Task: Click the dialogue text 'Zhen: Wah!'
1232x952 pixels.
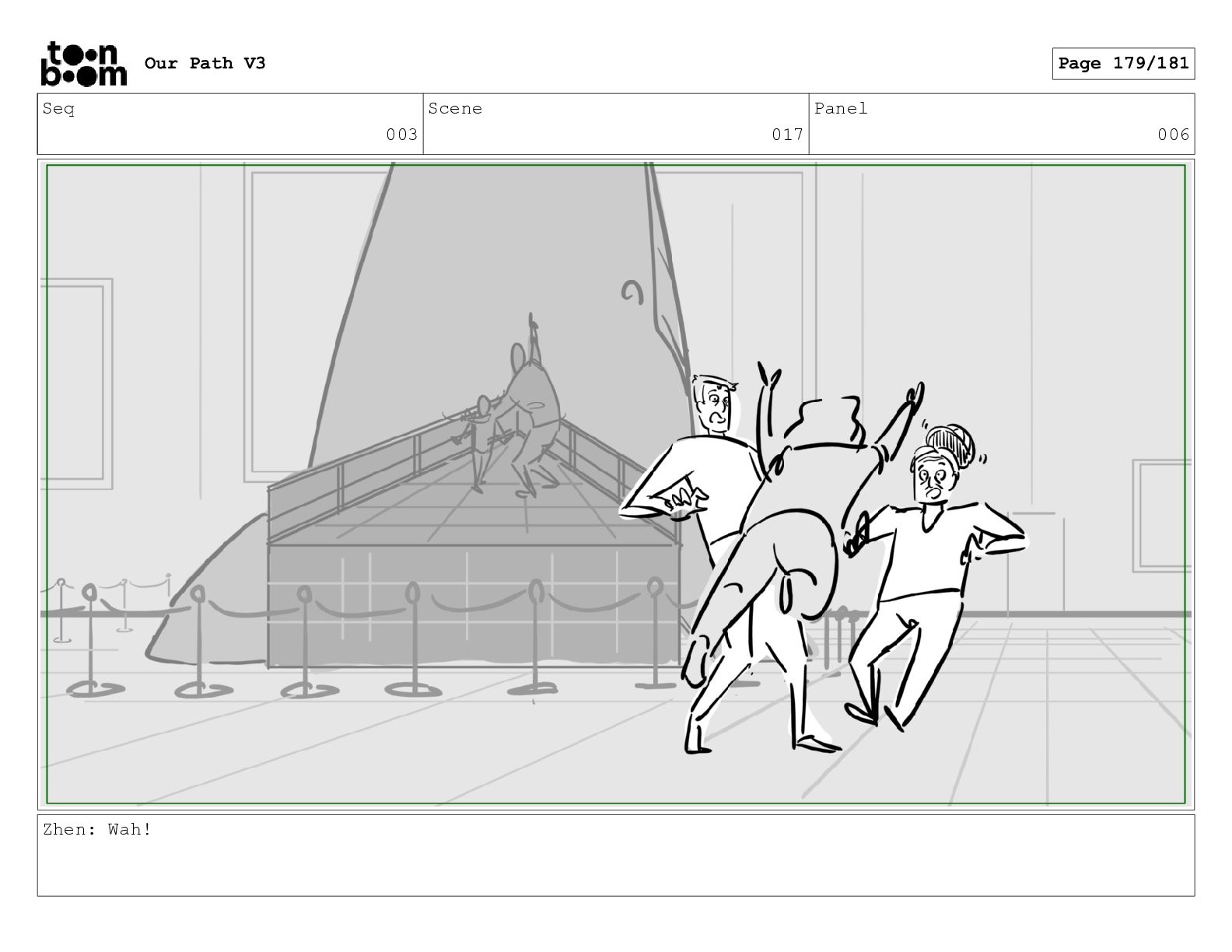Action: [x=97, y=829]
